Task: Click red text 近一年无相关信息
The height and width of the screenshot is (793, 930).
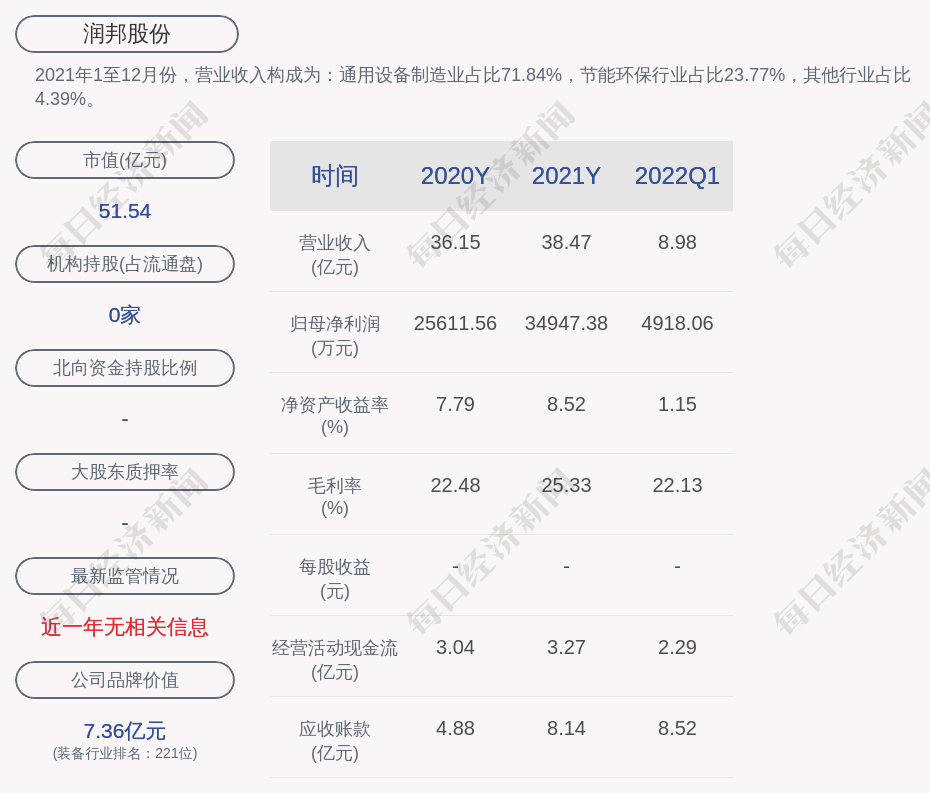Action: coord(125,627)
